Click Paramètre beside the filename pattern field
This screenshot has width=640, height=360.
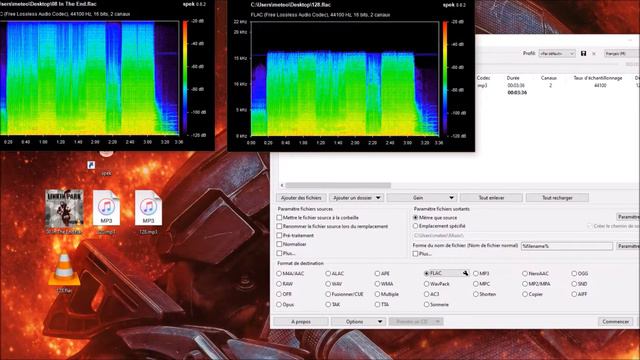click(628, 246)
